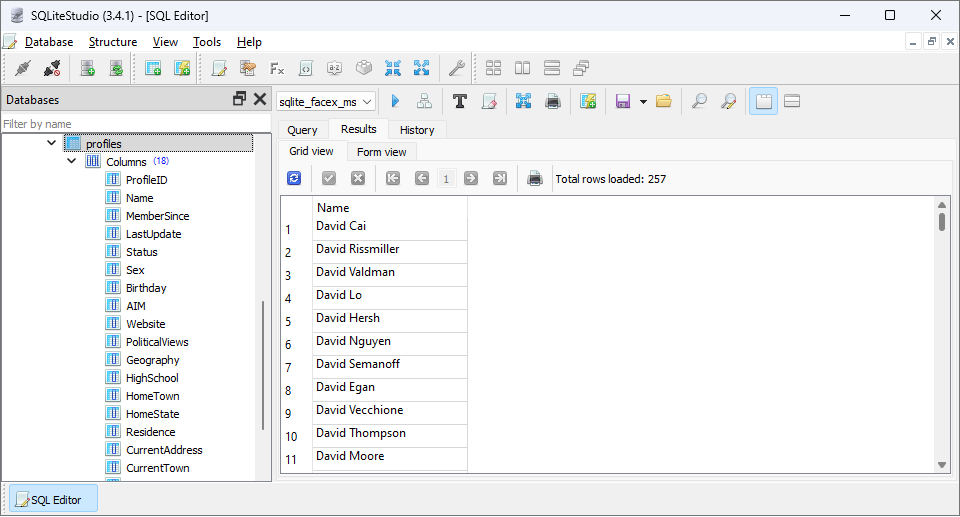Click the SQL Editor taskbar button

(x=53, y=500)
